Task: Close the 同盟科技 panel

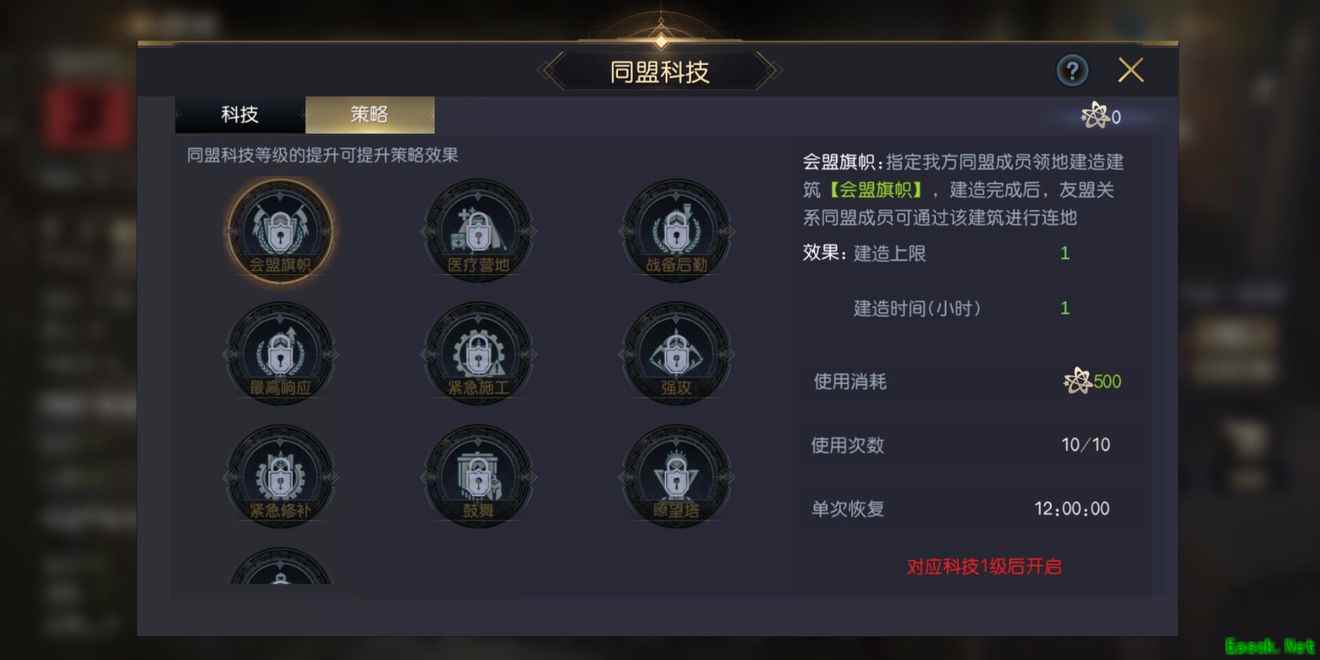Action: [1131, 70]
